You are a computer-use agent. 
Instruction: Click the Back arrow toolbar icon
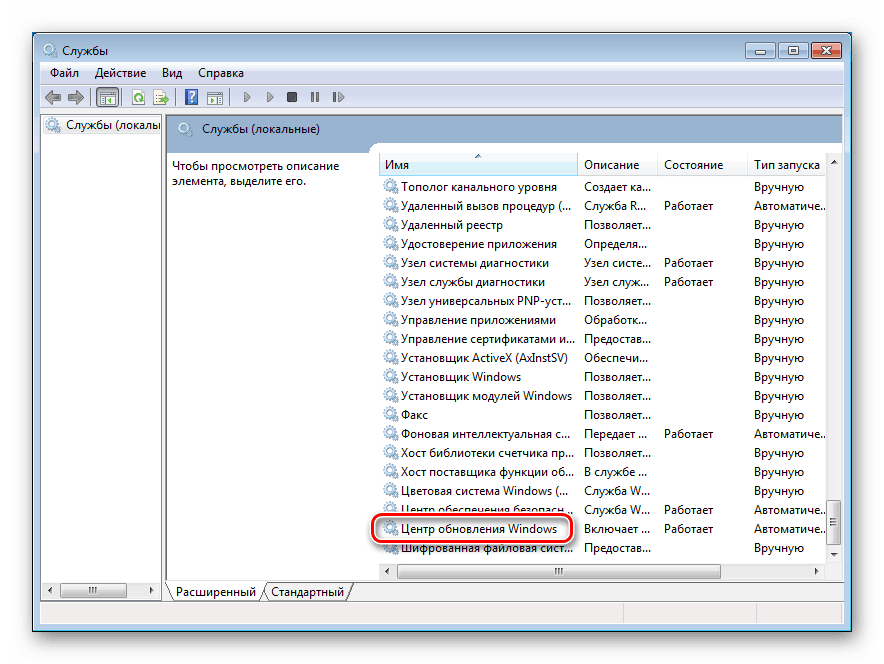point(53,98)
